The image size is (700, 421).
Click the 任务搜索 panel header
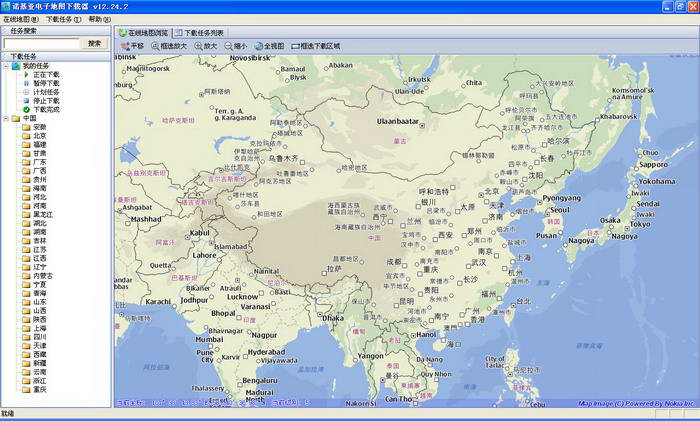(56, 31)
